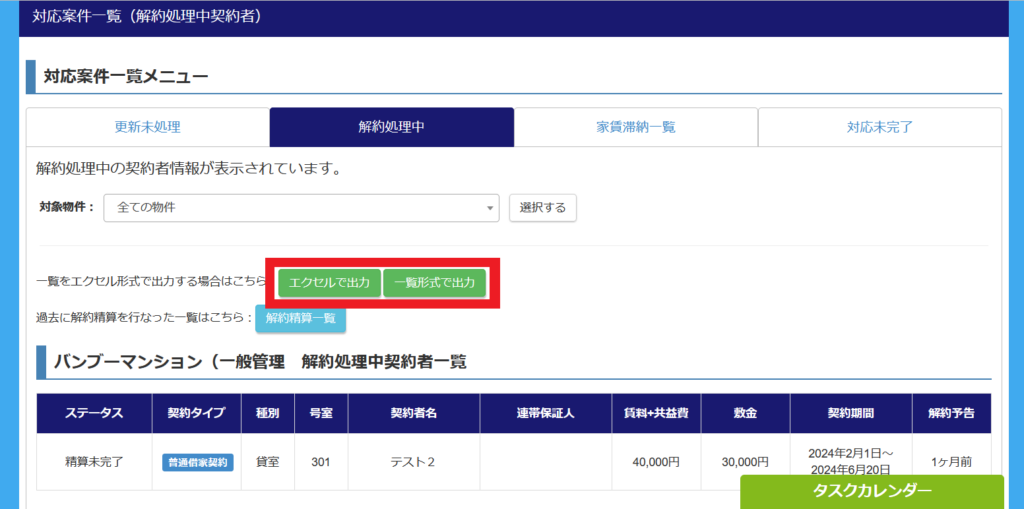
Task: Click the 一覧形式で出力 button
Action: pyautogui.click(x=435, y=283)
